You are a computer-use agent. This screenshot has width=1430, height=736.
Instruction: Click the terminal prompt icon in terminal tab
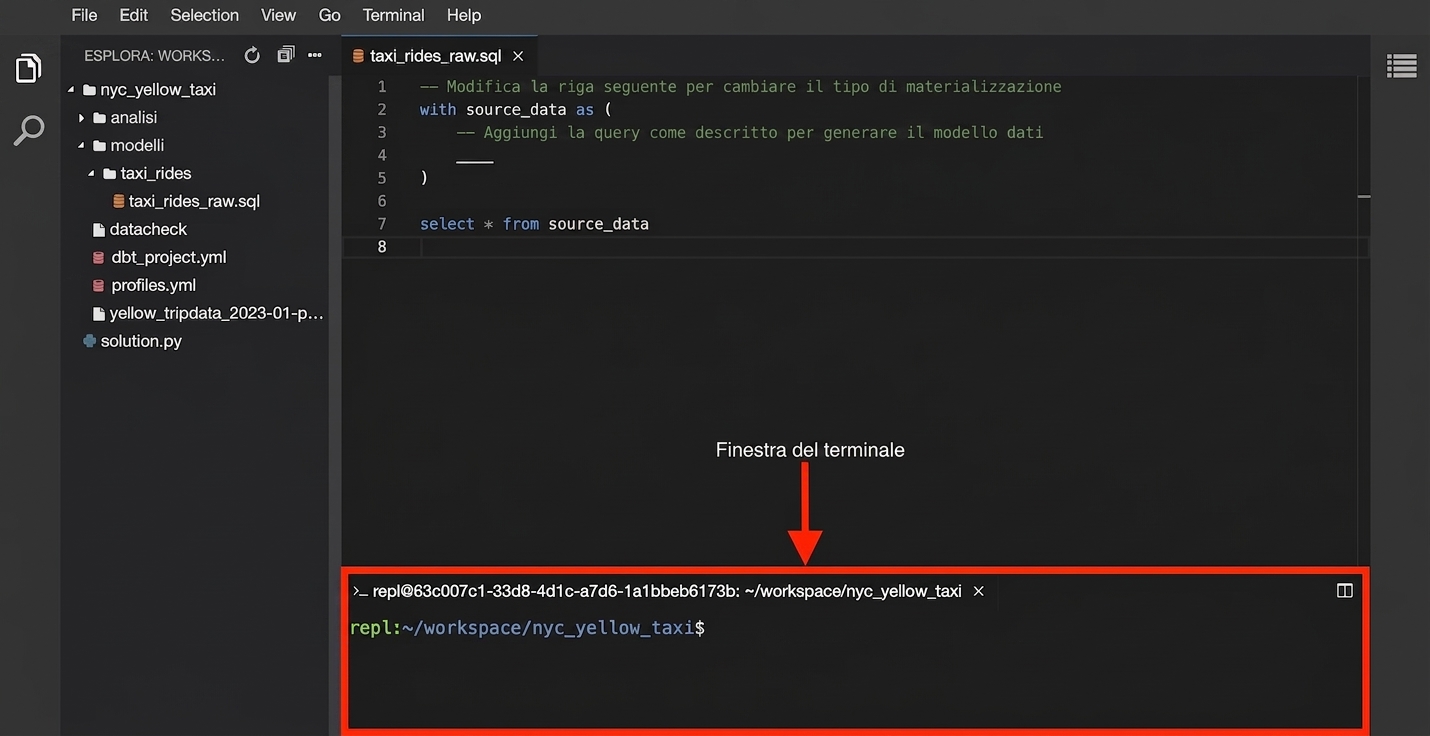(360, 591)
